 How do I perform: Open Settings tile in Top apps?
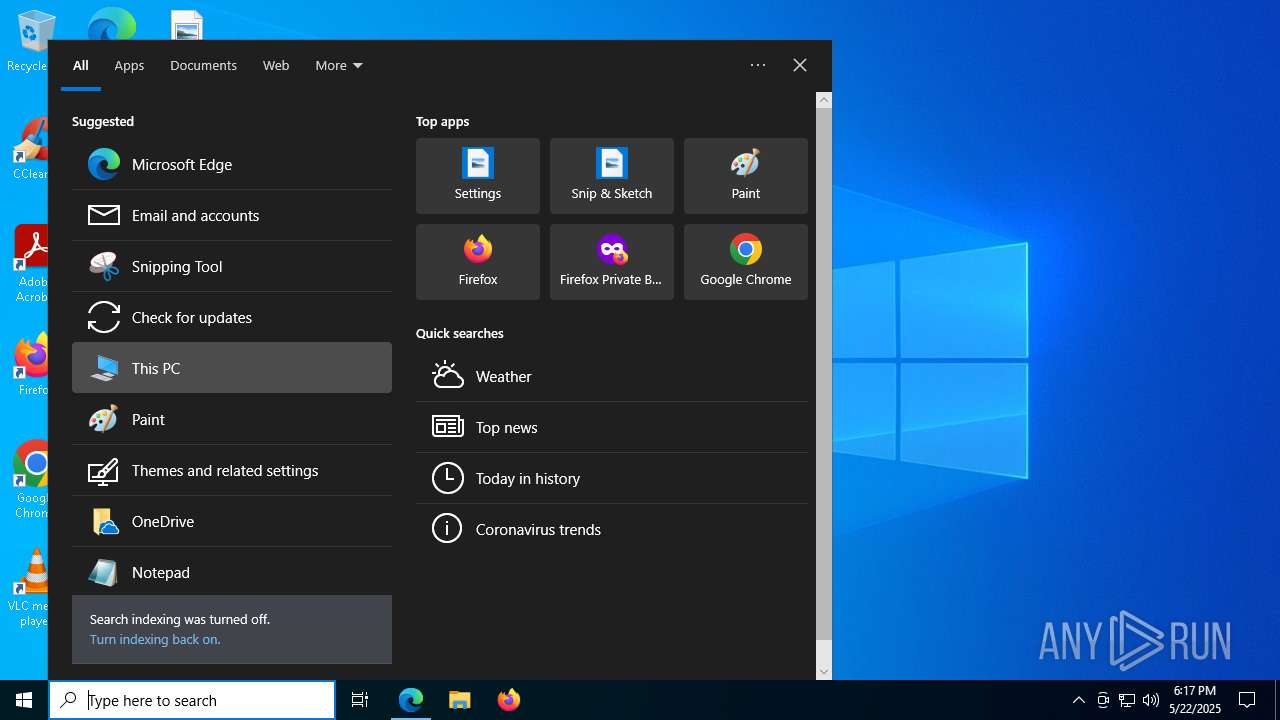click(x=478, y=176)
